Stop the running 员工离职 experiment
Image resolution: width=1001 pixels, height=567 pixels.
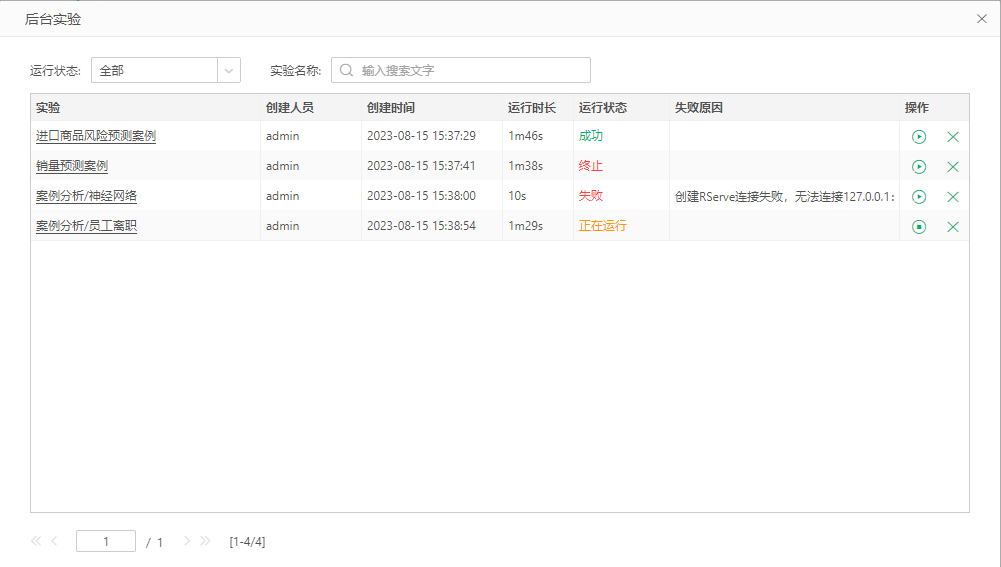click(919, 227)
